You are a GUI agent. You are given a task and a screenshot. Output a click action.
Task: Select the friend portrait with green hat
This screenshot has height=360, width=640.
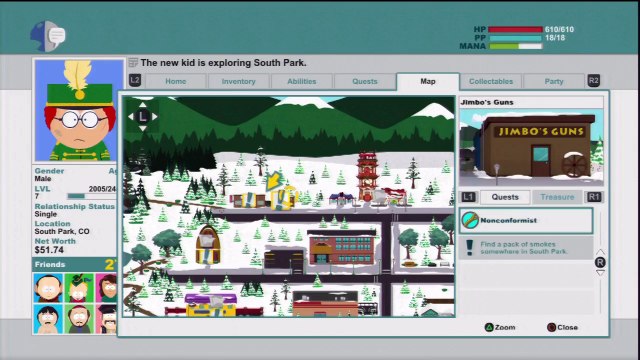pyautogui.click(x=79, y=288)
